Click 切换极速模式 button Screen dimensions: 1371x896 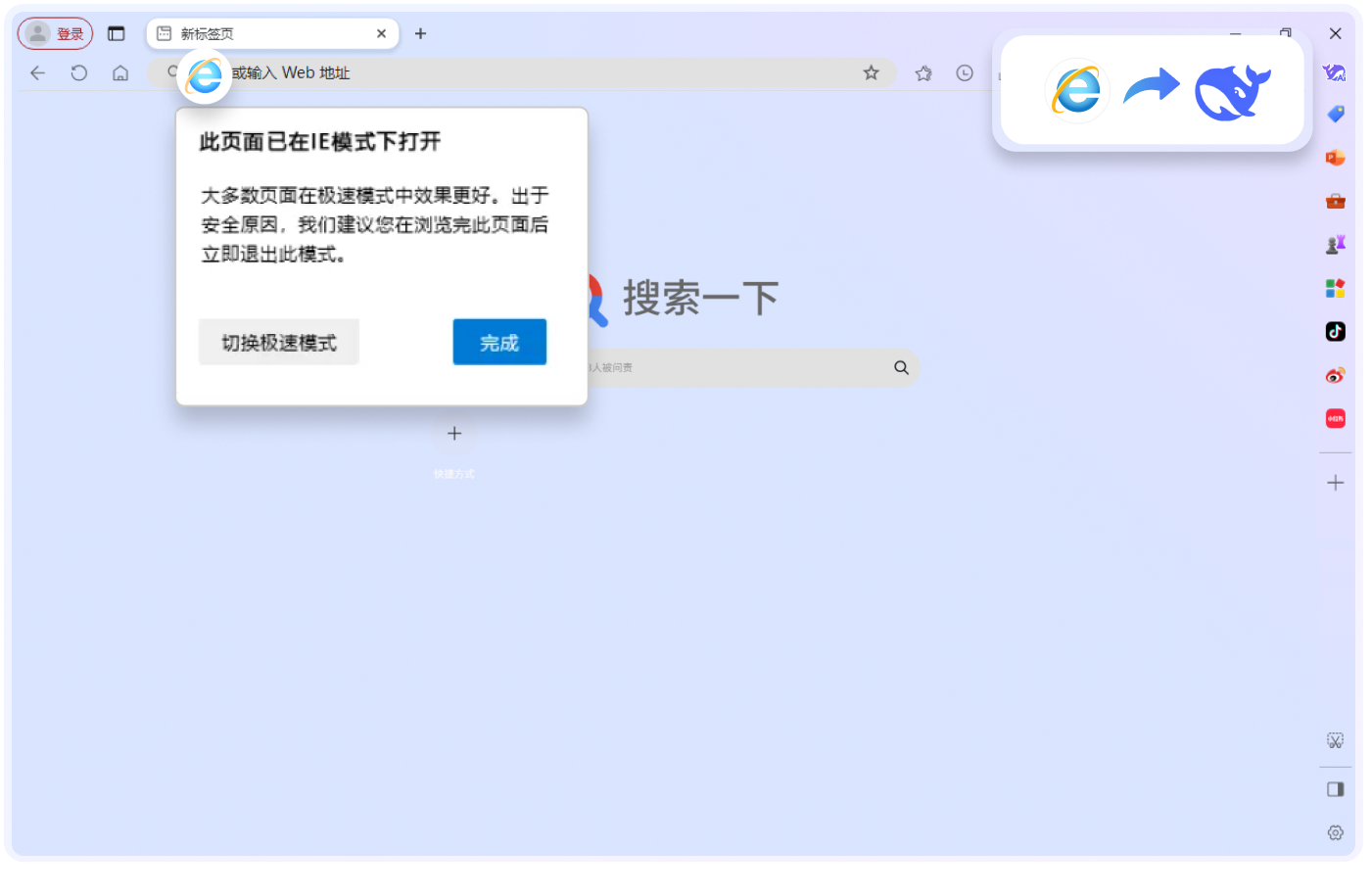pos(279,342)
